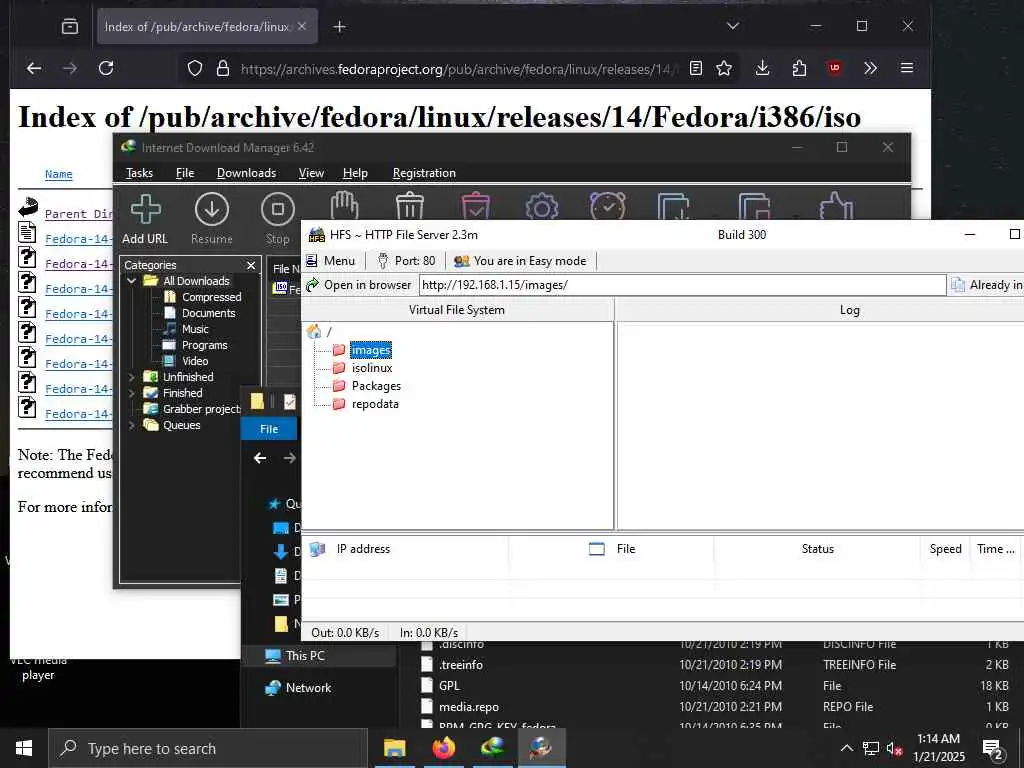This screenshot has height=768, width=1024.
Task: Click the thumbs-up icon in IDM toolbar
Action: tap(837, 206)
